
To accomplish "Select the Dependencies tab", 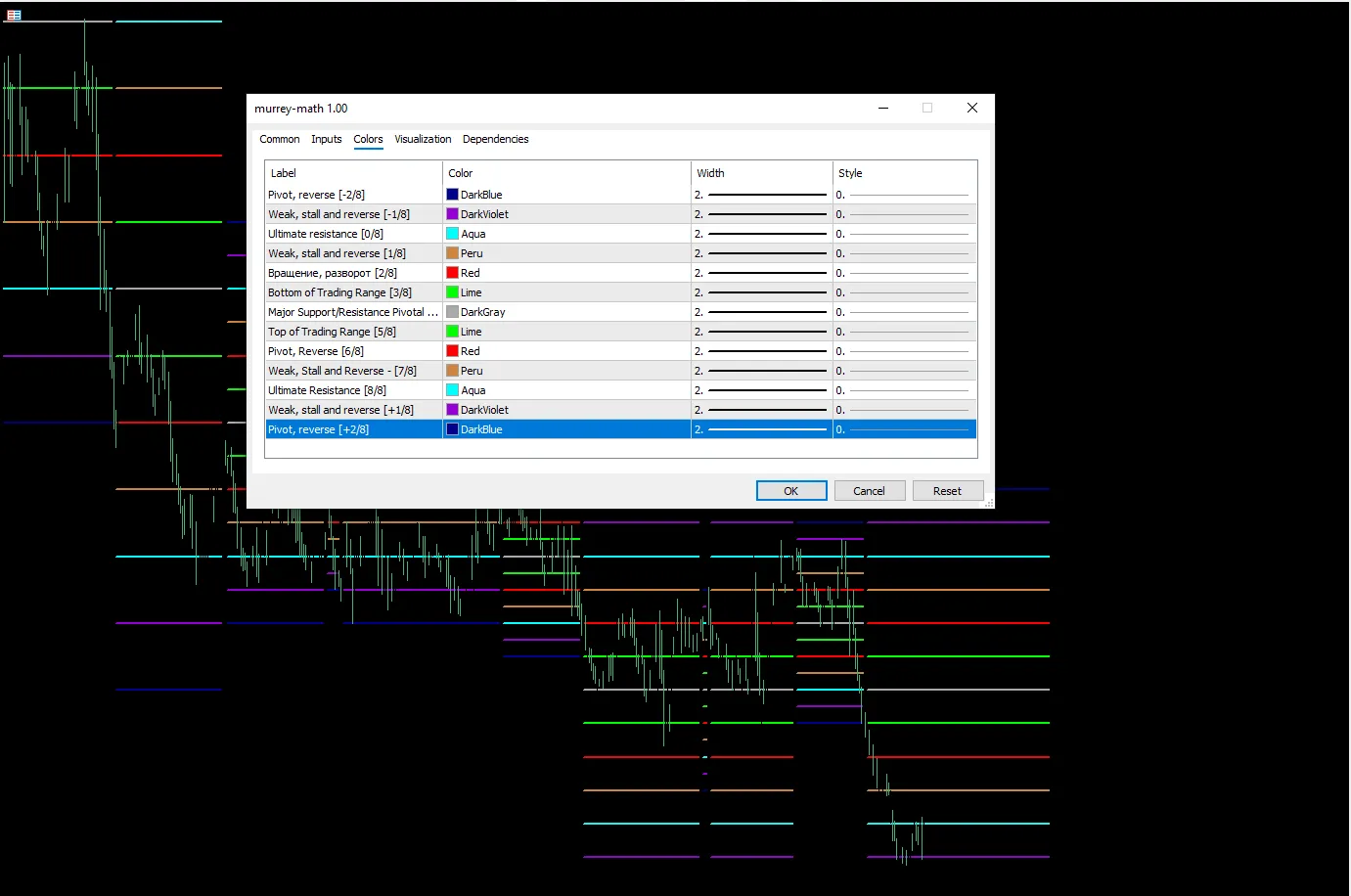I will (495, 140).
